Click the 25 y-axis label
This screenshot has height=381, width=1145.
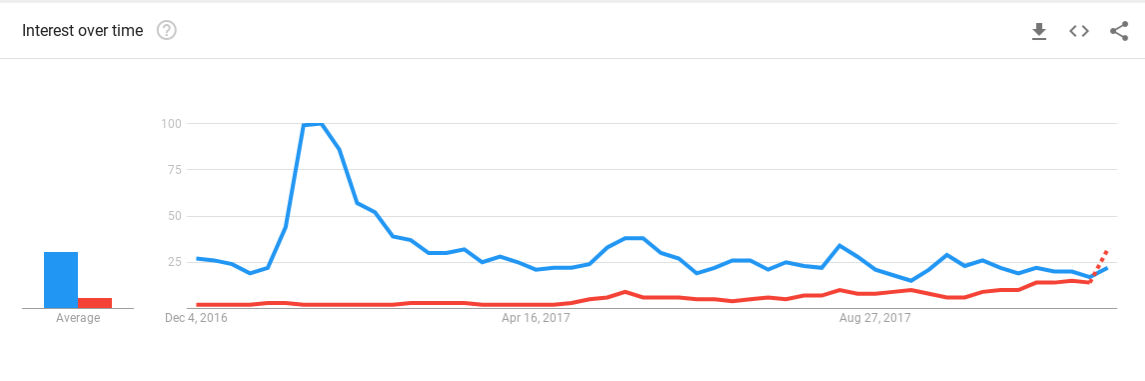[x=175, y=262]
